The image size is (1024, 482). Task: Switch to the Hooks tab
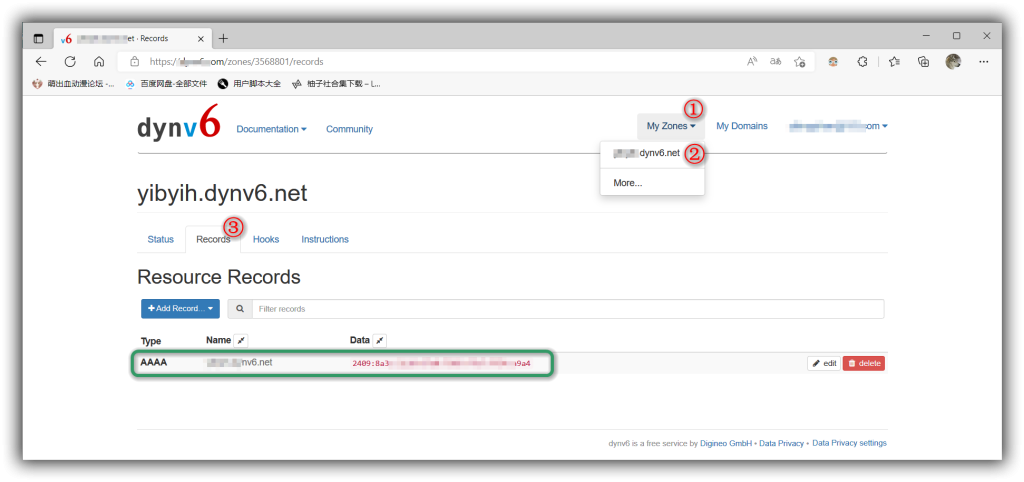tap(266, 239)
